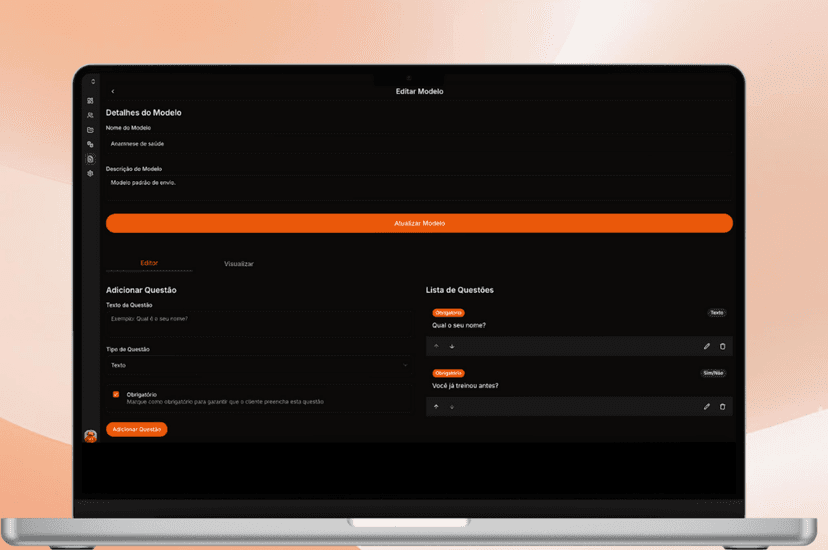The image size is (828, 550).
Task: Switch to the Visualizar tab
Action: click(239, 264)
